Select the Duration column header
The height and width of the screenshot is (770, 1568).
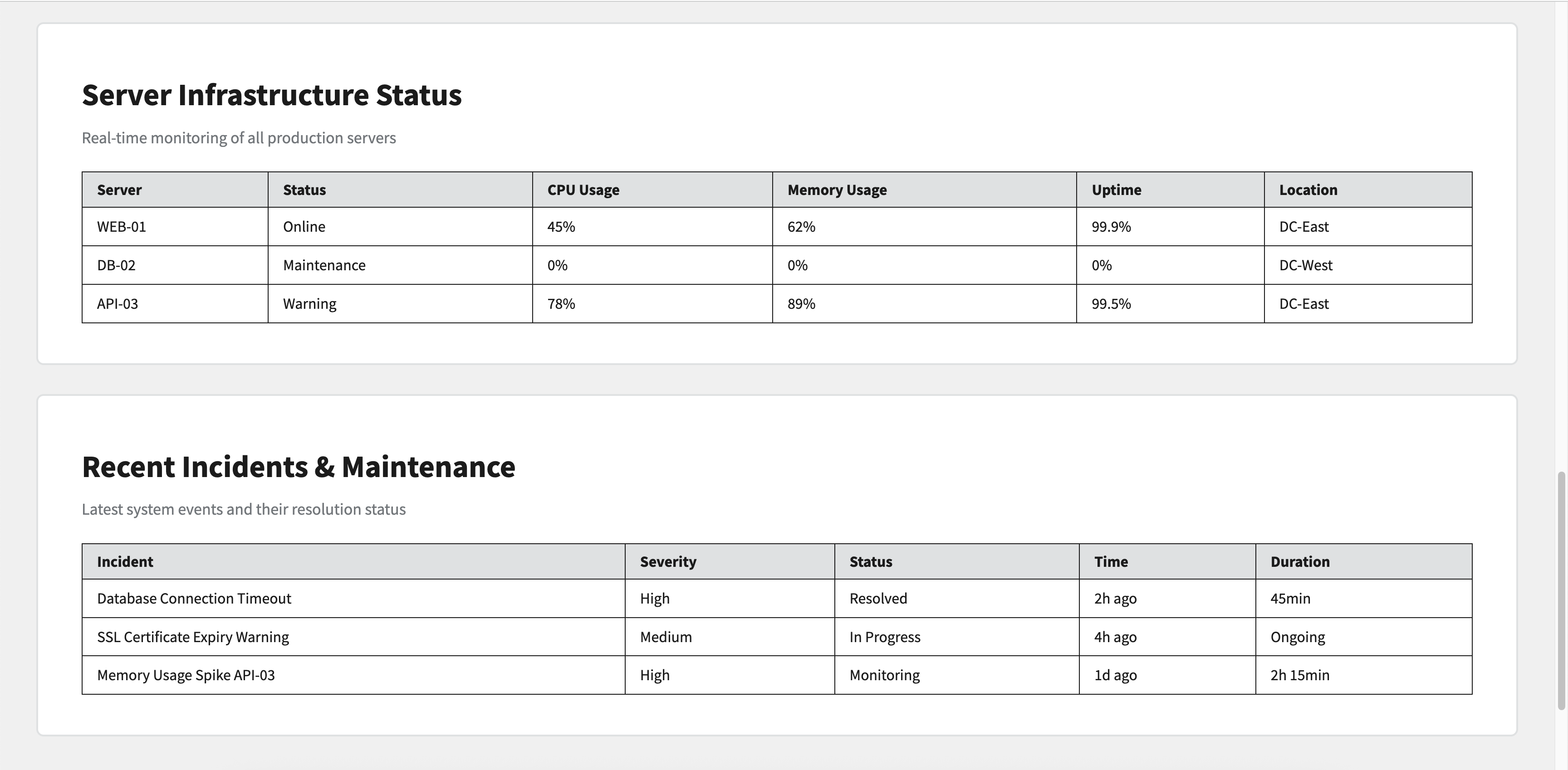(x=1300, y=561)
